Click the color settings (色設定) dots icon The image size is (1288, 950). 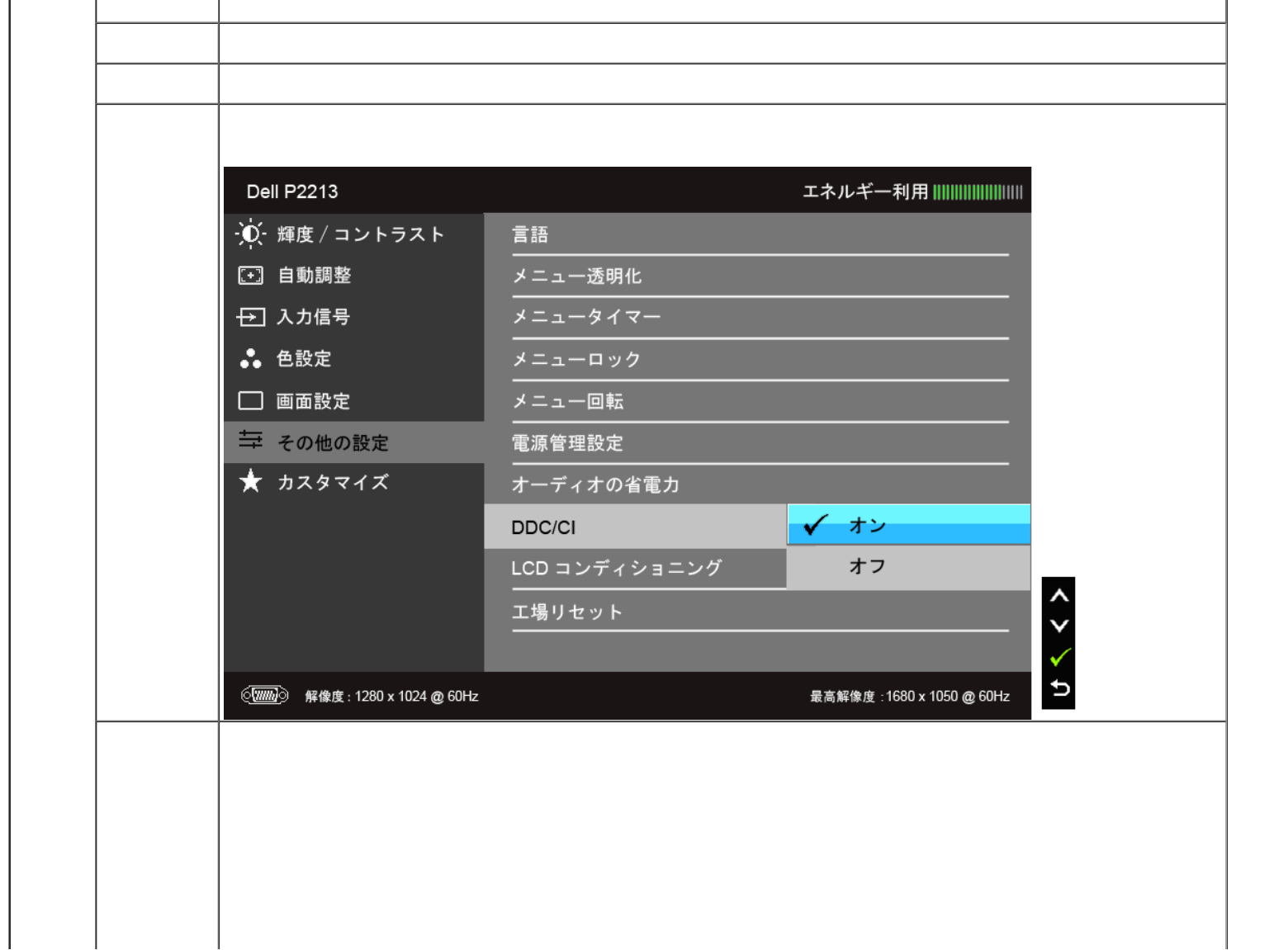point(250,358)
